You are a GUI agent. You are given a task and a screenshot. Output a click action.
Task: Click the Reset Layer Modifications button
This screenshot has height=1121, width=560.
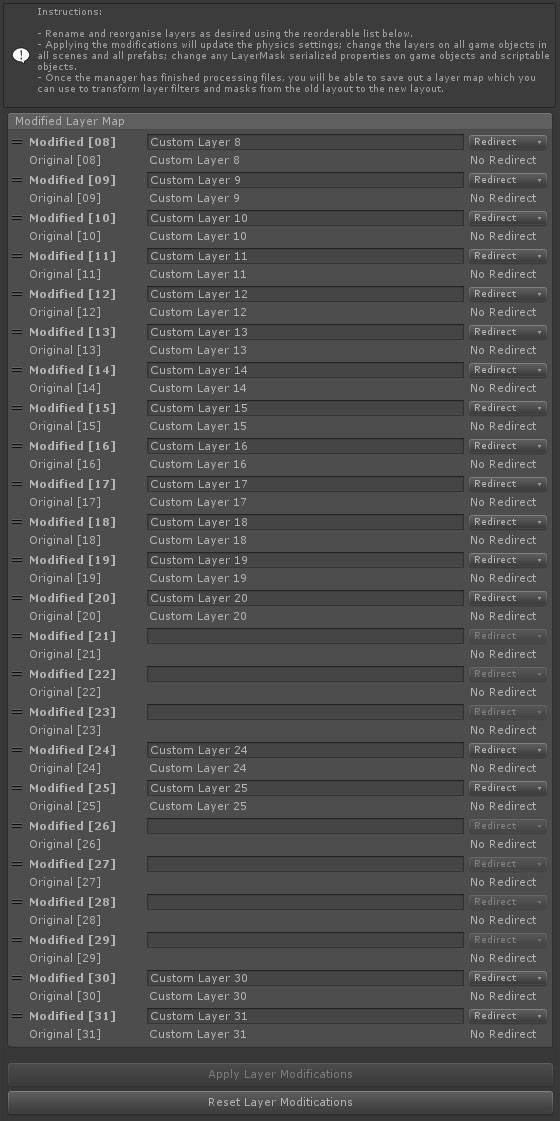point(280,1102)
